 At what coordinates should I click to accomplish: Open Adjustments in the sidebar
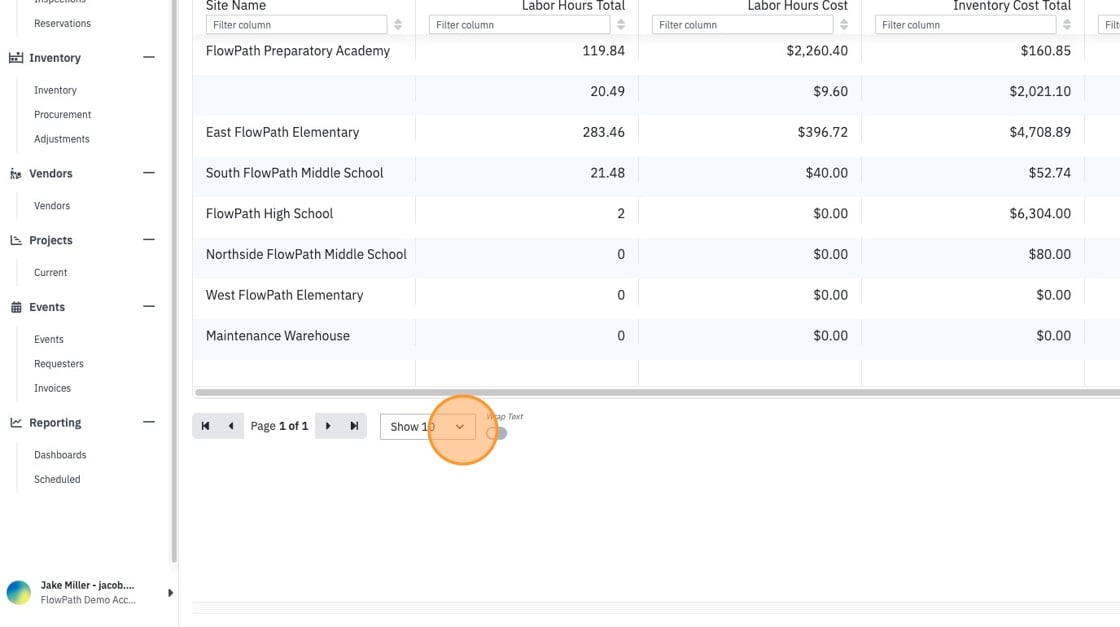pyautogui.click(x=61, y=139)
